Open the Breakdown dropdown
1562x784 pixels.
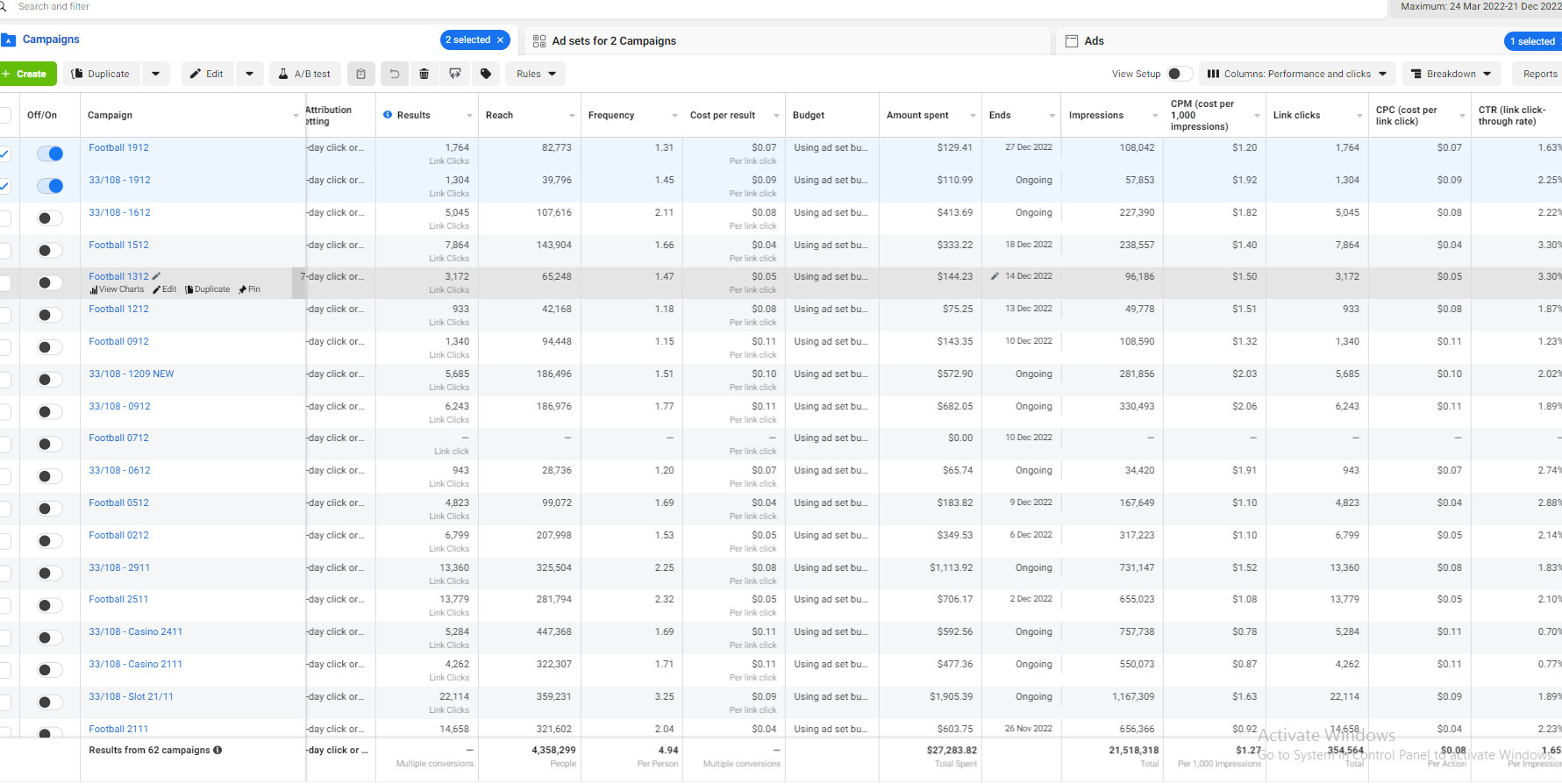click(x=1451, y=74)
